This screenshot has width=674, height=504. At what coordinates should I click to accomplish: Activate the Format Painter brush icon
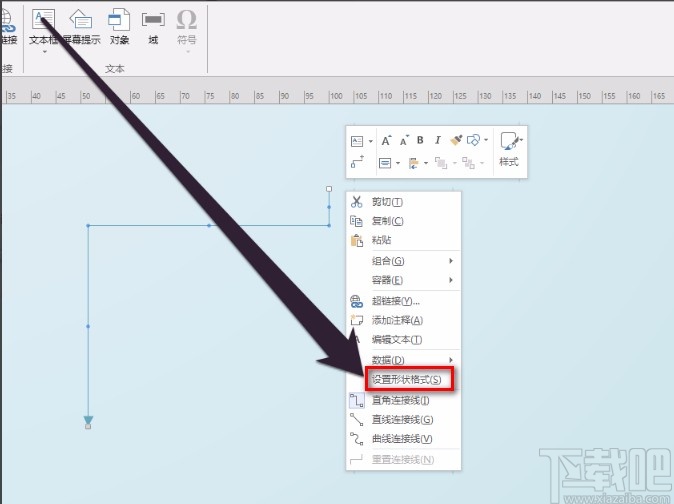point(456,140)
